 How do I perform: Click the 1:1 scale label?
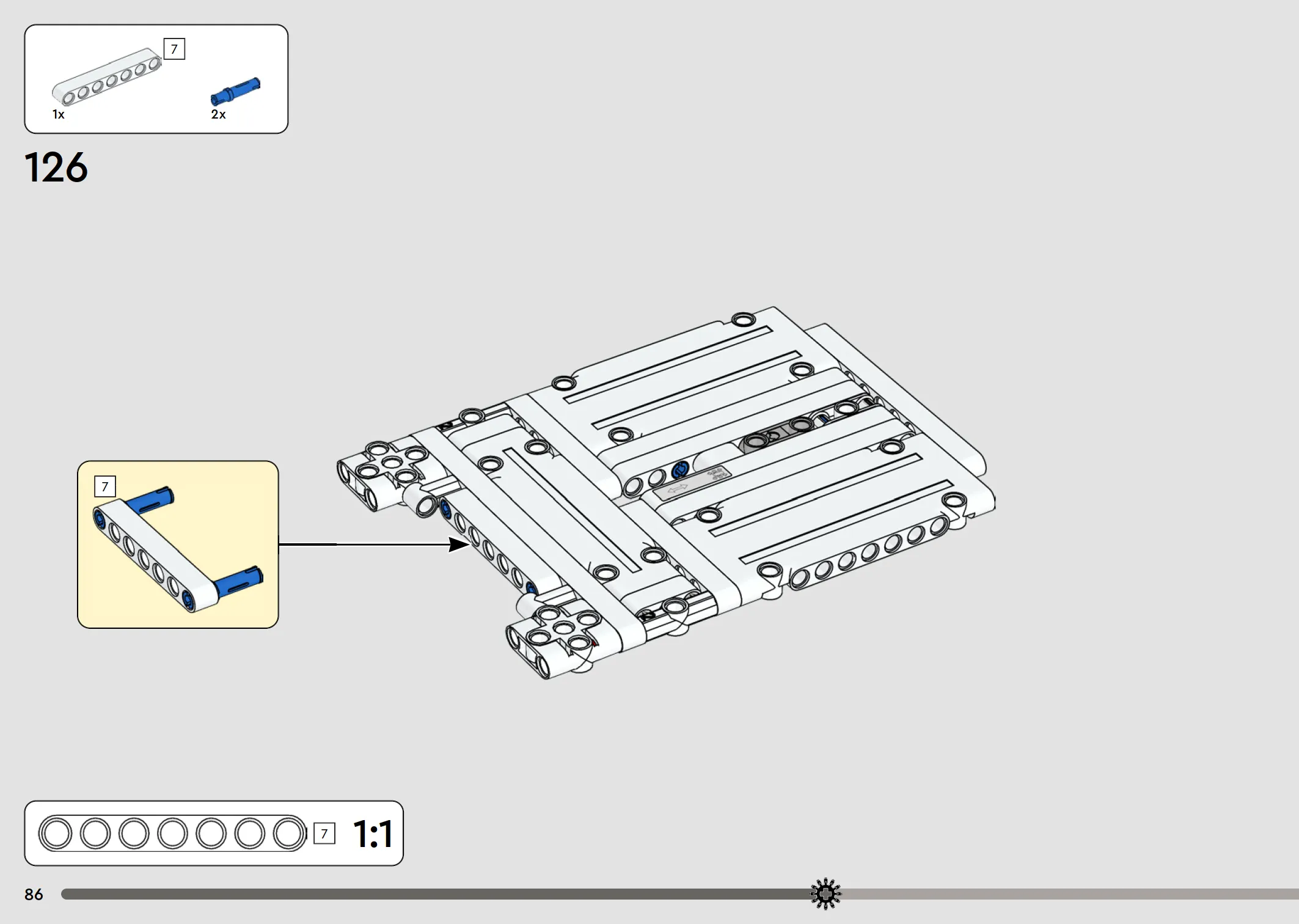373,834
